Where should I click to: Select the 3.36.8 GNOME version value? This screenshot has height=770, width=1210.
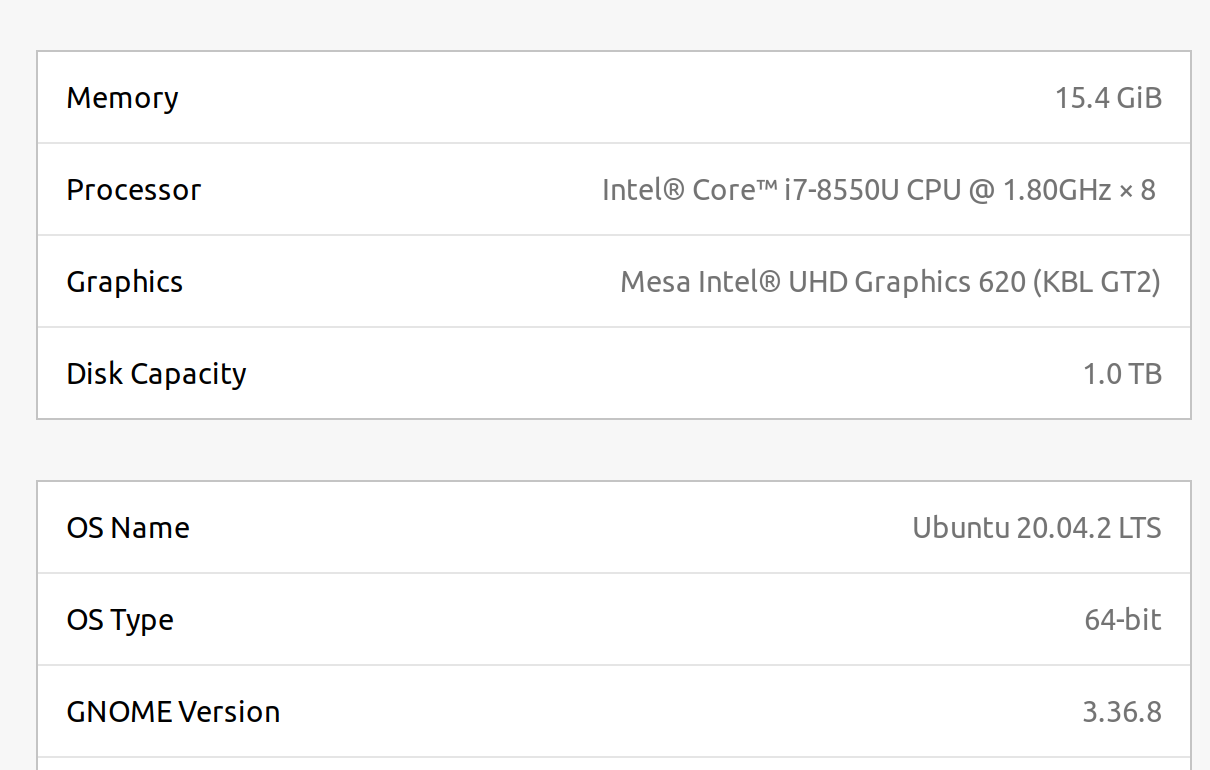(x=1122, y=712)
